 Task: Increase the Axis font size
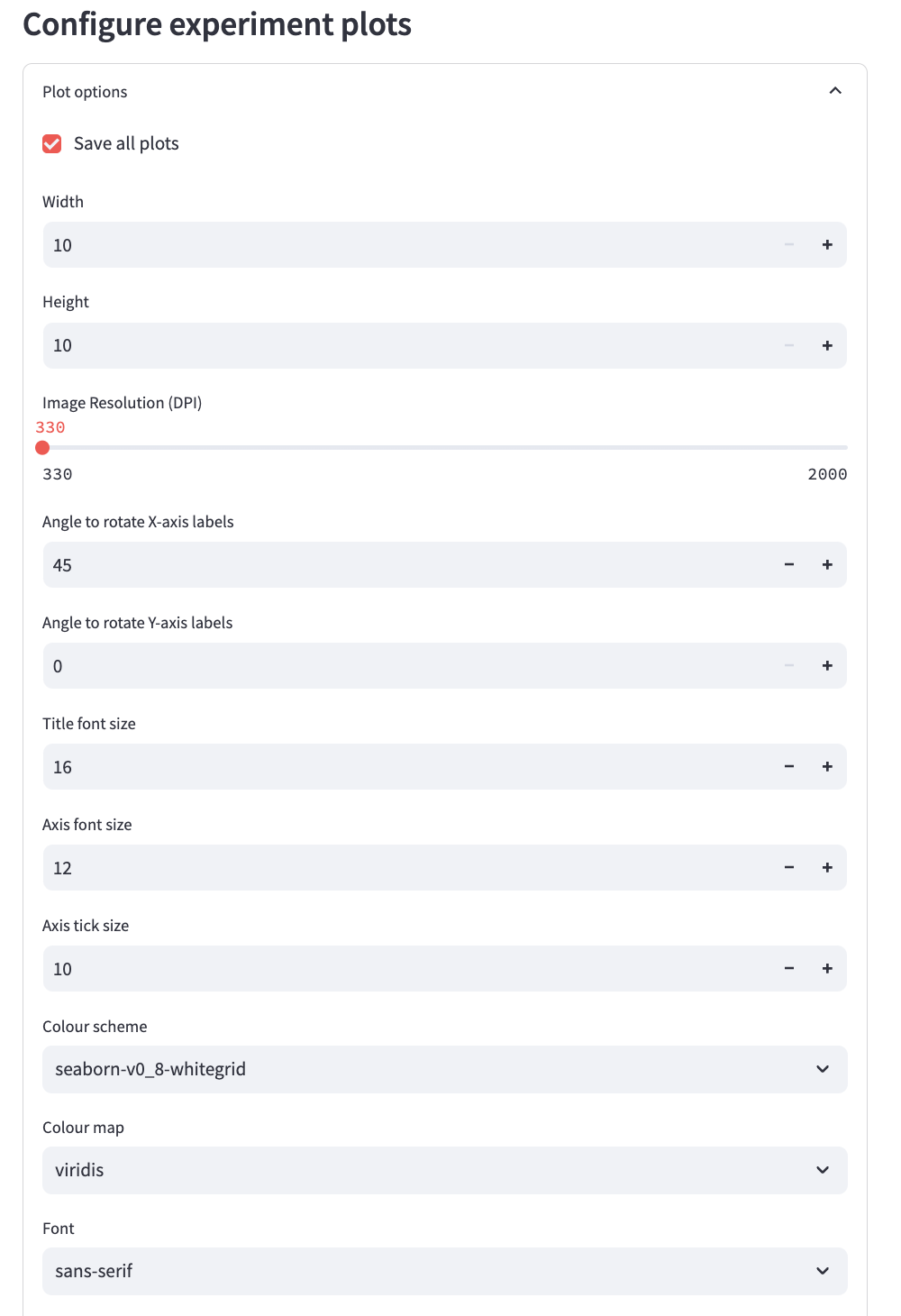tap(827, 868)
